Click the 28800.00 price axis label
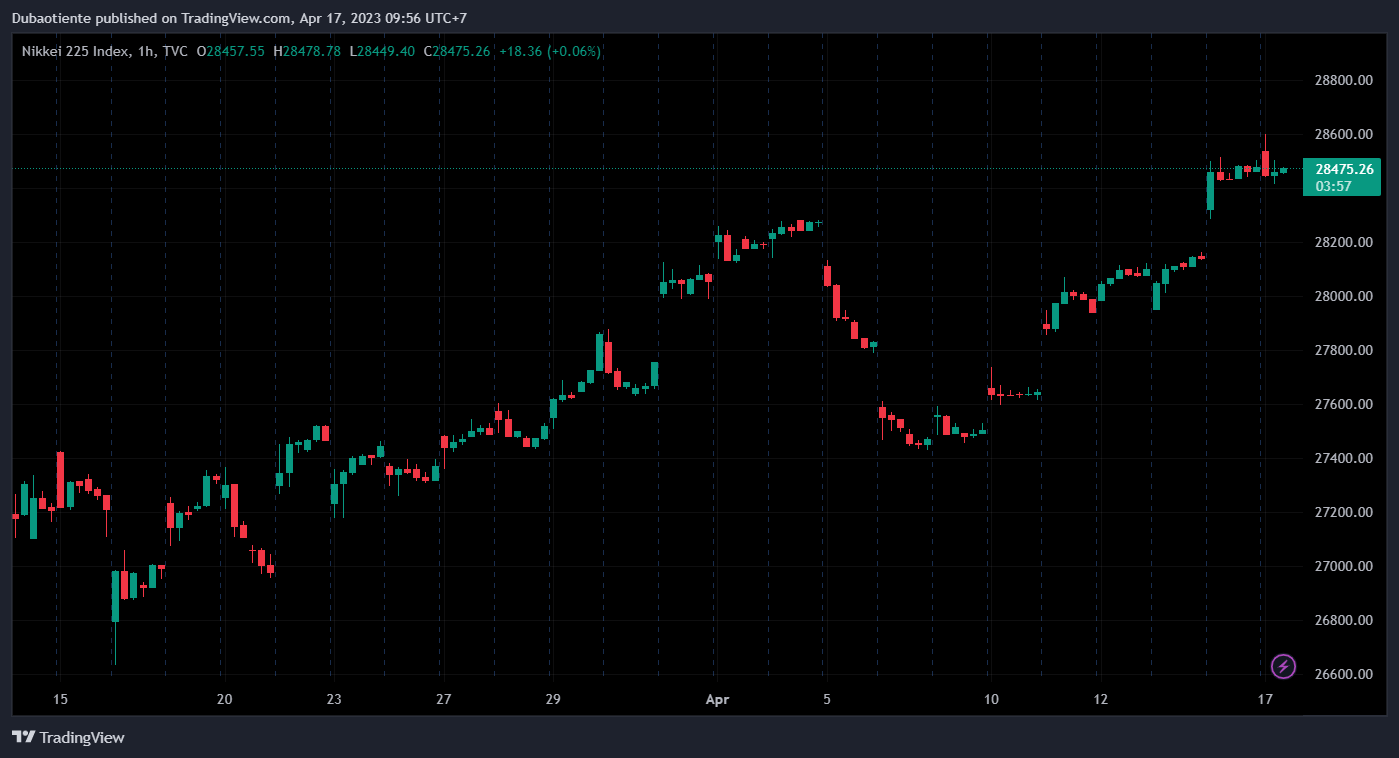The height and width of the screenshot is (758, 1399). tap(1342, 81)
